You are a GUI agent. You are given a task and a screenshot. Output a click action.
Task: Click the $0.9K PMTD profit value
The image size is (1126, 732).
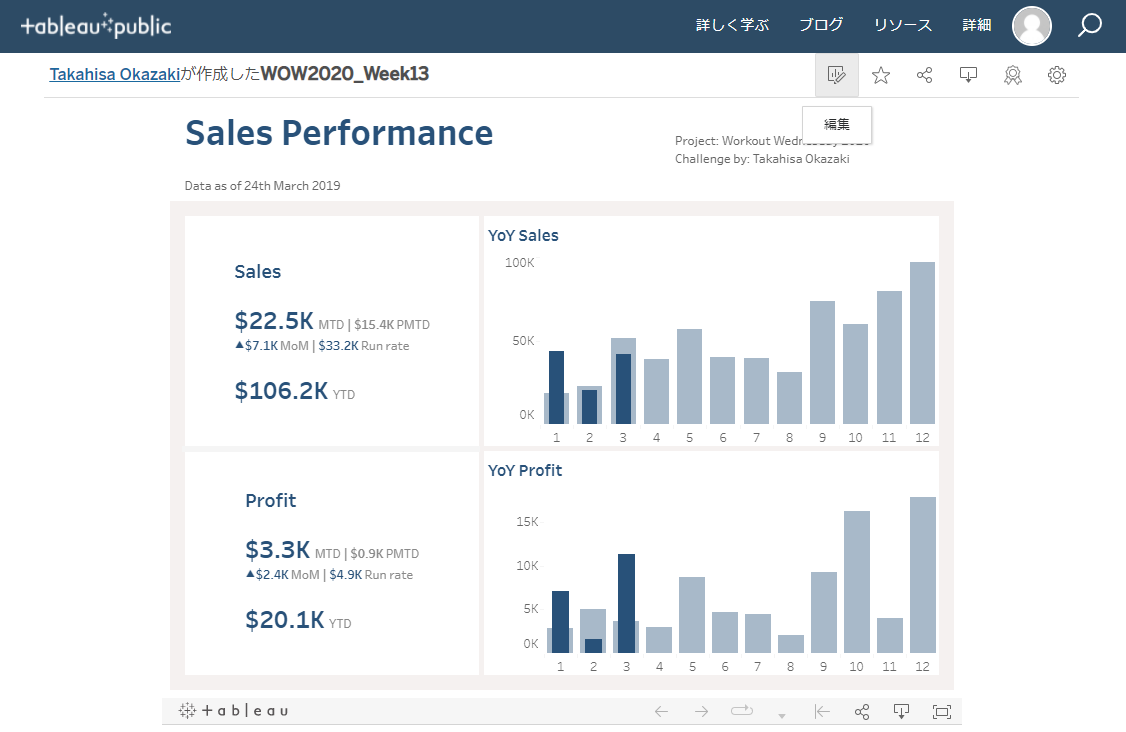click(385, 554)
